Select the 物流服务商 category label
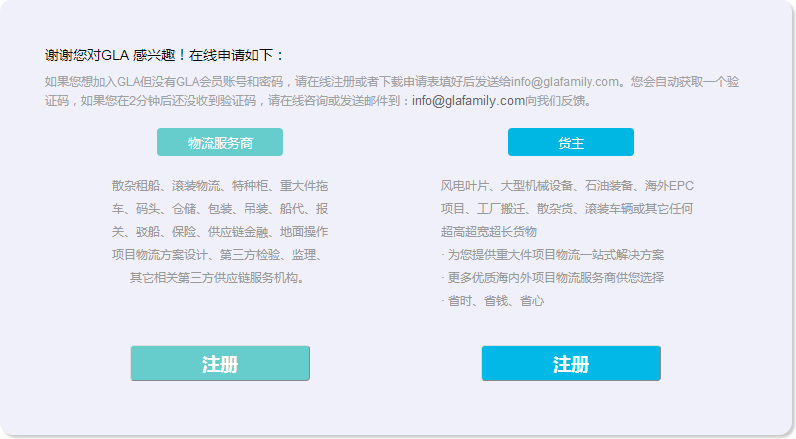Image resolution: width=796 pixels, height=439 pixels. pyautogui.click(x=220, y=143)
